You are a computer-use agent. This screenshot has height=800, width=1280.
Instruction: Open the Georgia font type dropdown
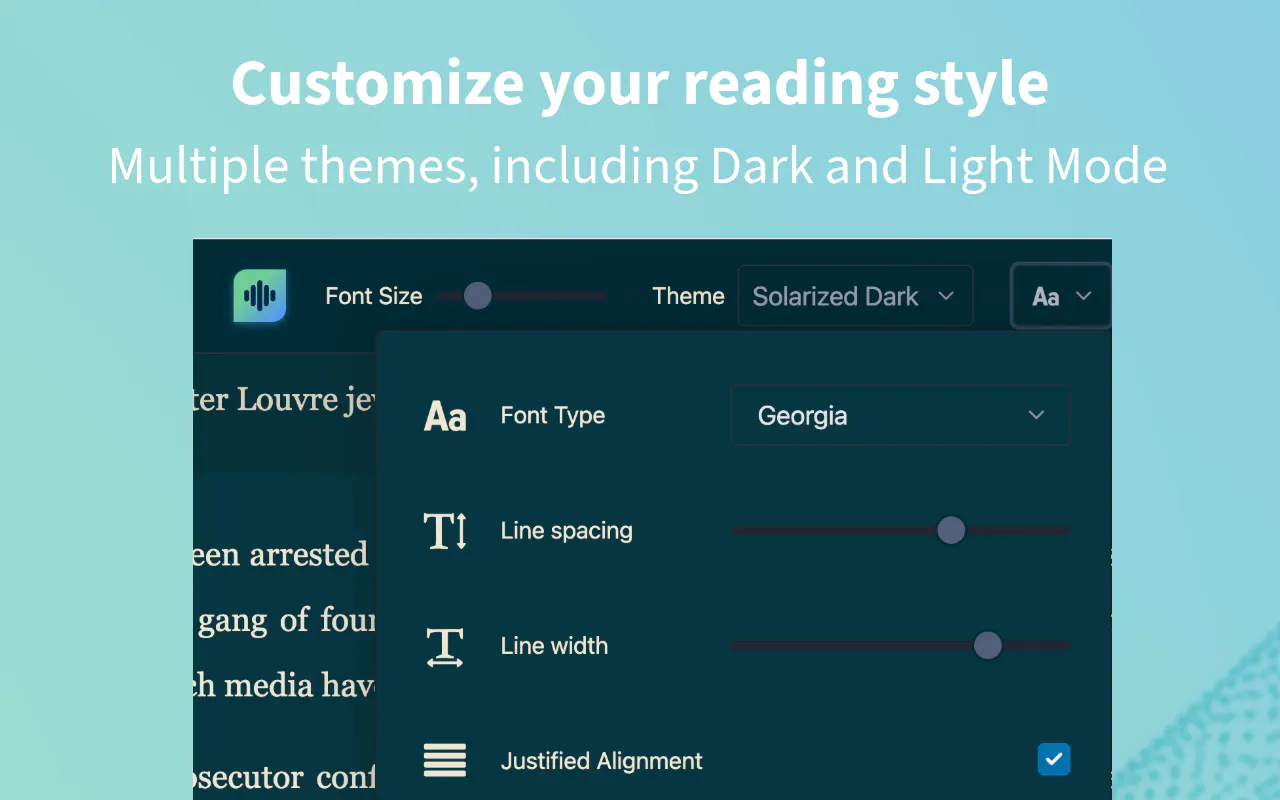point(900,415)
